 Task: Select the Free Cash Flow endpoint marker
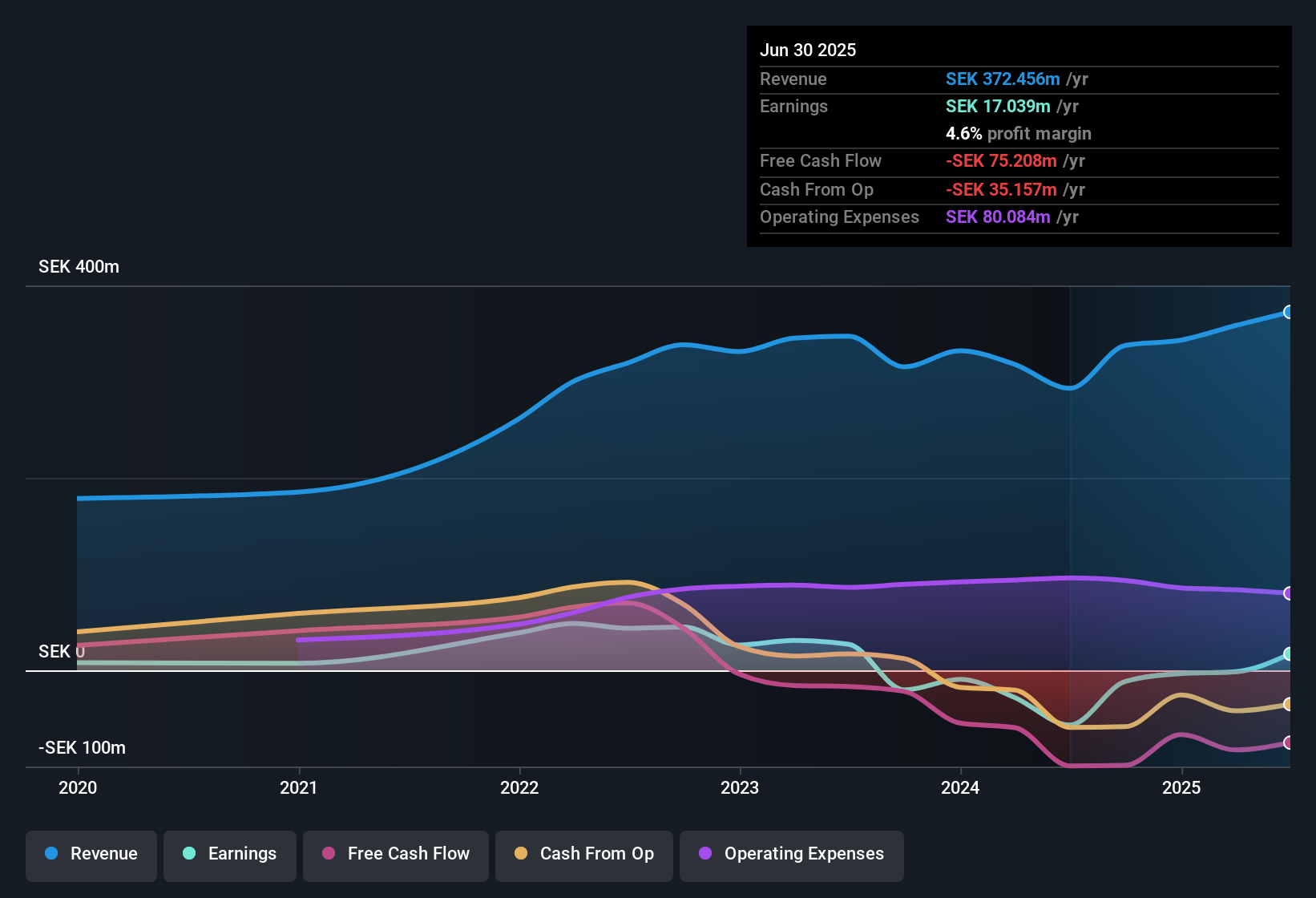[x=1288, y=742]
